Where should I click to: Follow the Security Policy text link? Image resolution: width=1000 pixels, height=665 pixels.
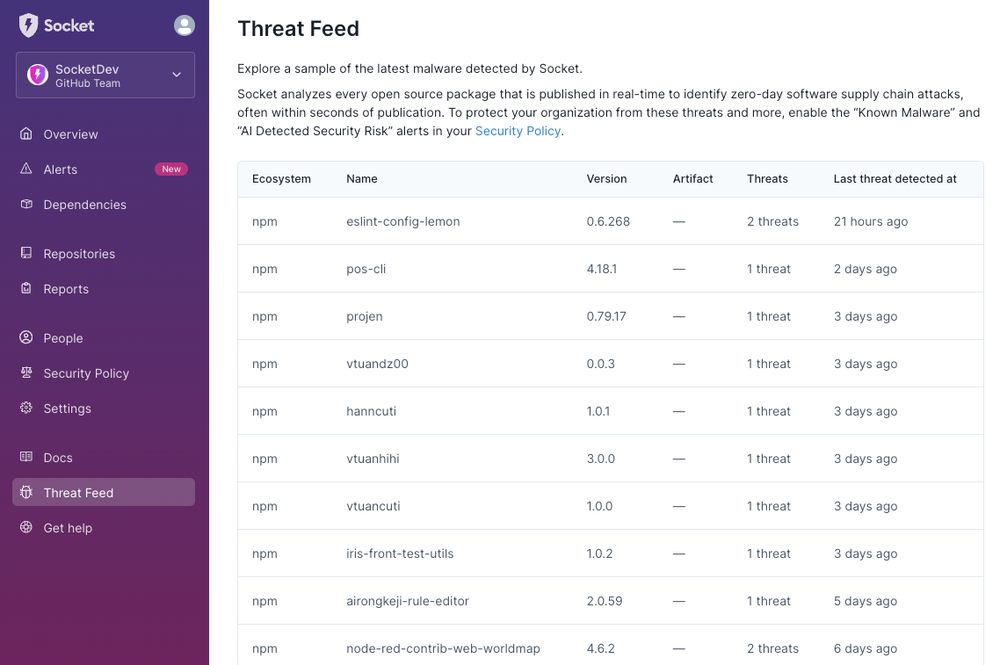[x=517, y=130]
